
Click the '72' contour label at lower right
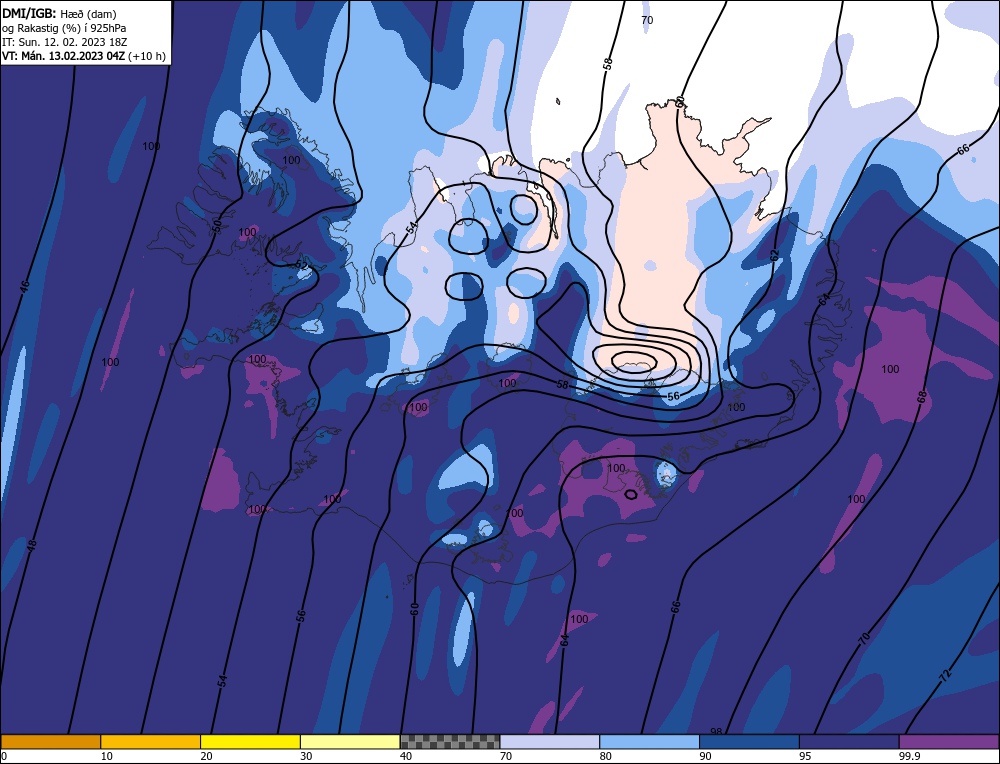coord(945,675)
